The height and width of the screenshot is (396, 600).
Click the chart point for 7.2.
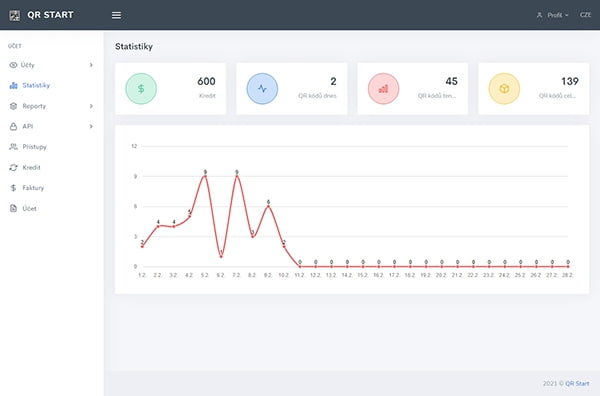pos(237,176)
